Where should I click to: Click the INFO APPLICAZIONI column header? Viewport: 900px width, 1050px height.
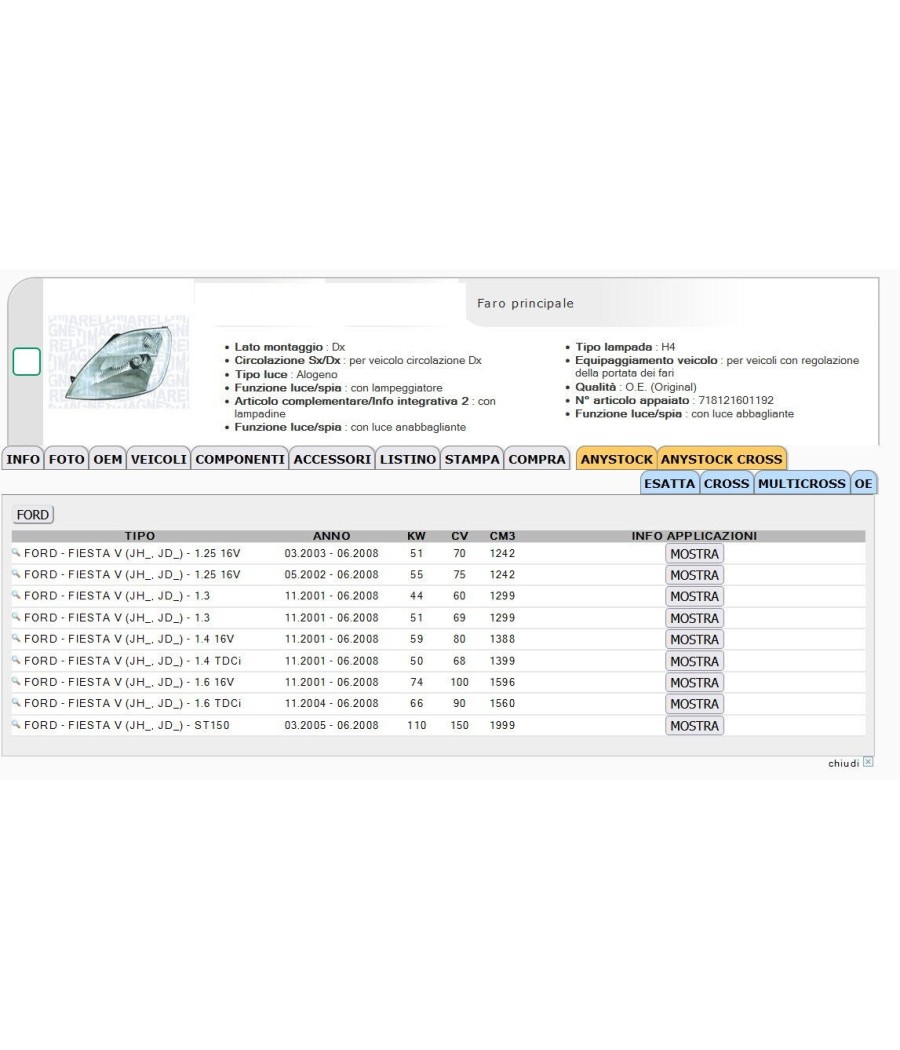(694, 536)
